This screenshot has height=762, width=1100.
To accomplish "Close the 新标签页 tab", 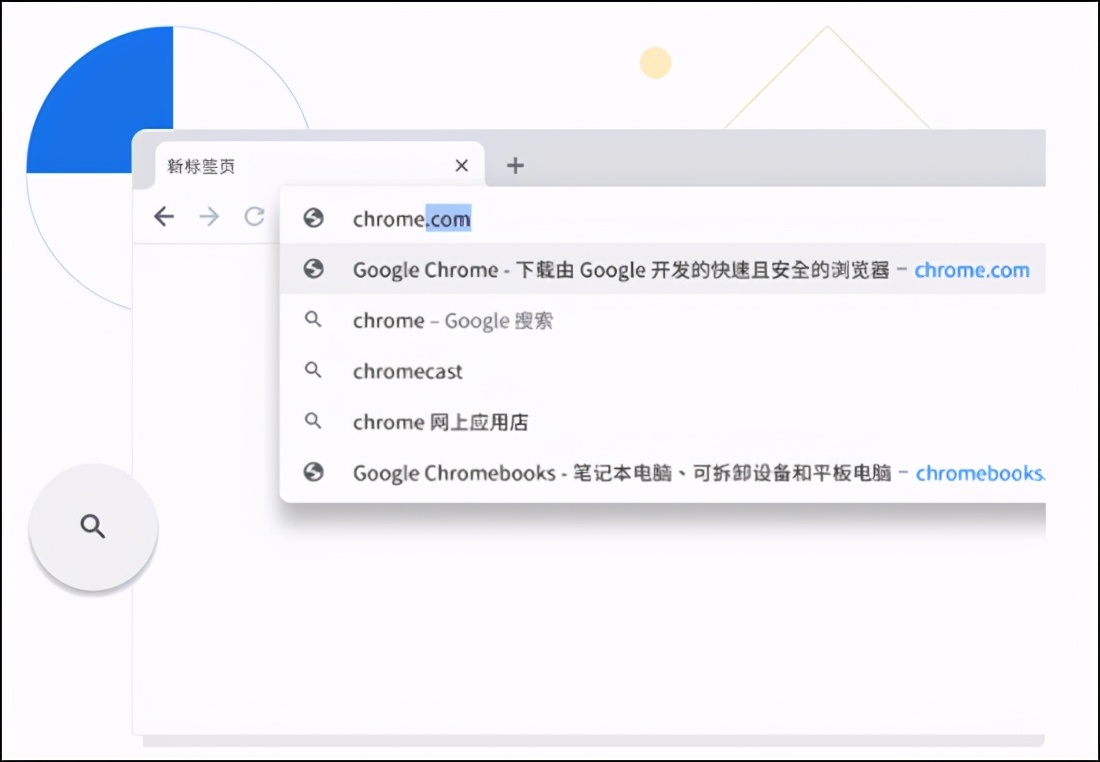I will pyautogui.click(x=461, y=165).
